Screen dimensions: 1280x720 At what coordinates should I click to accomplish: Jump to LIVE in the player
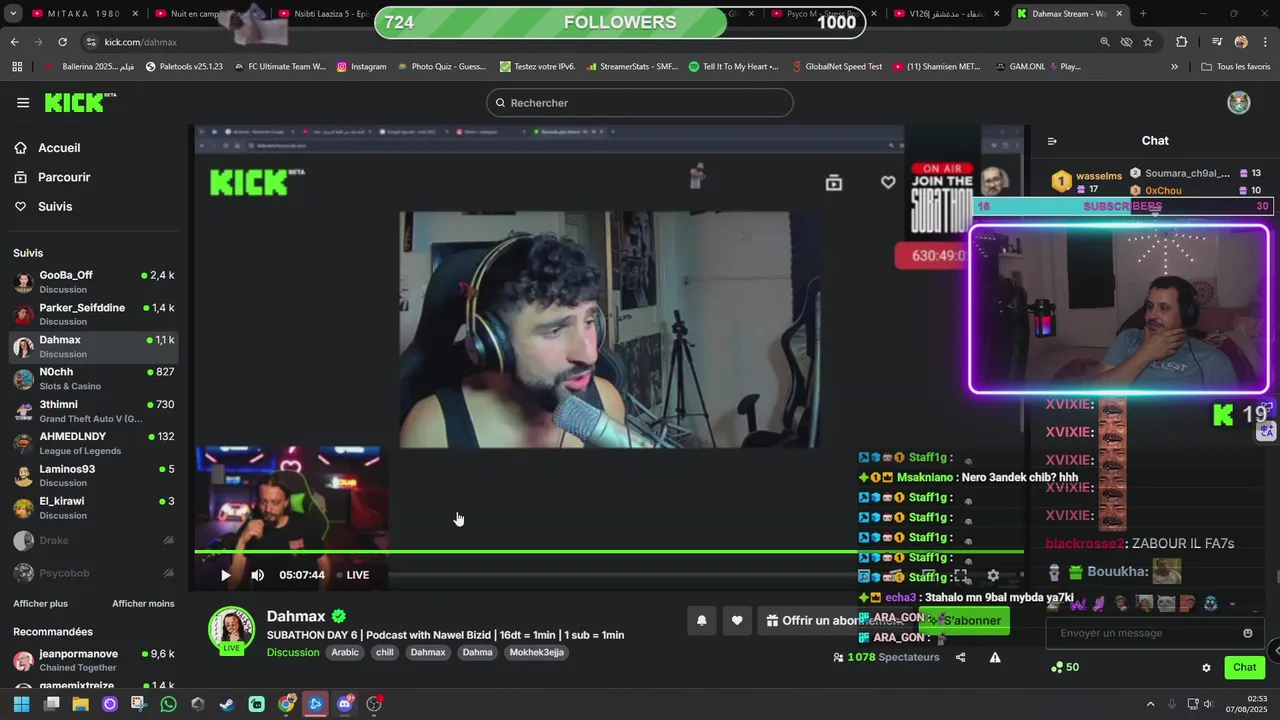click(x=353, y=575)
